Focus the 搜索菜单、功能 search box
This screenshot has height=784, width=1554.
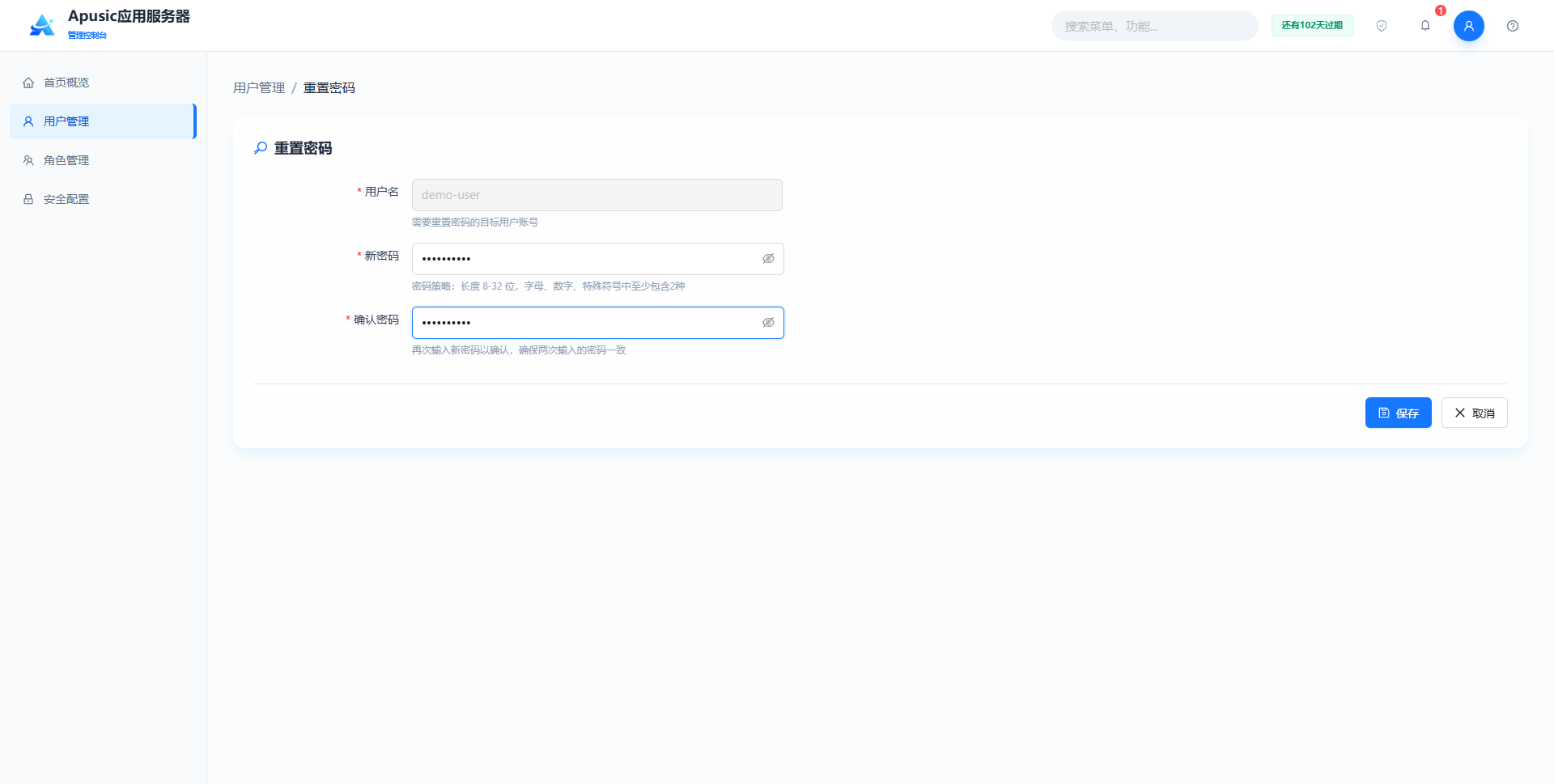[x=1155, y=26]
